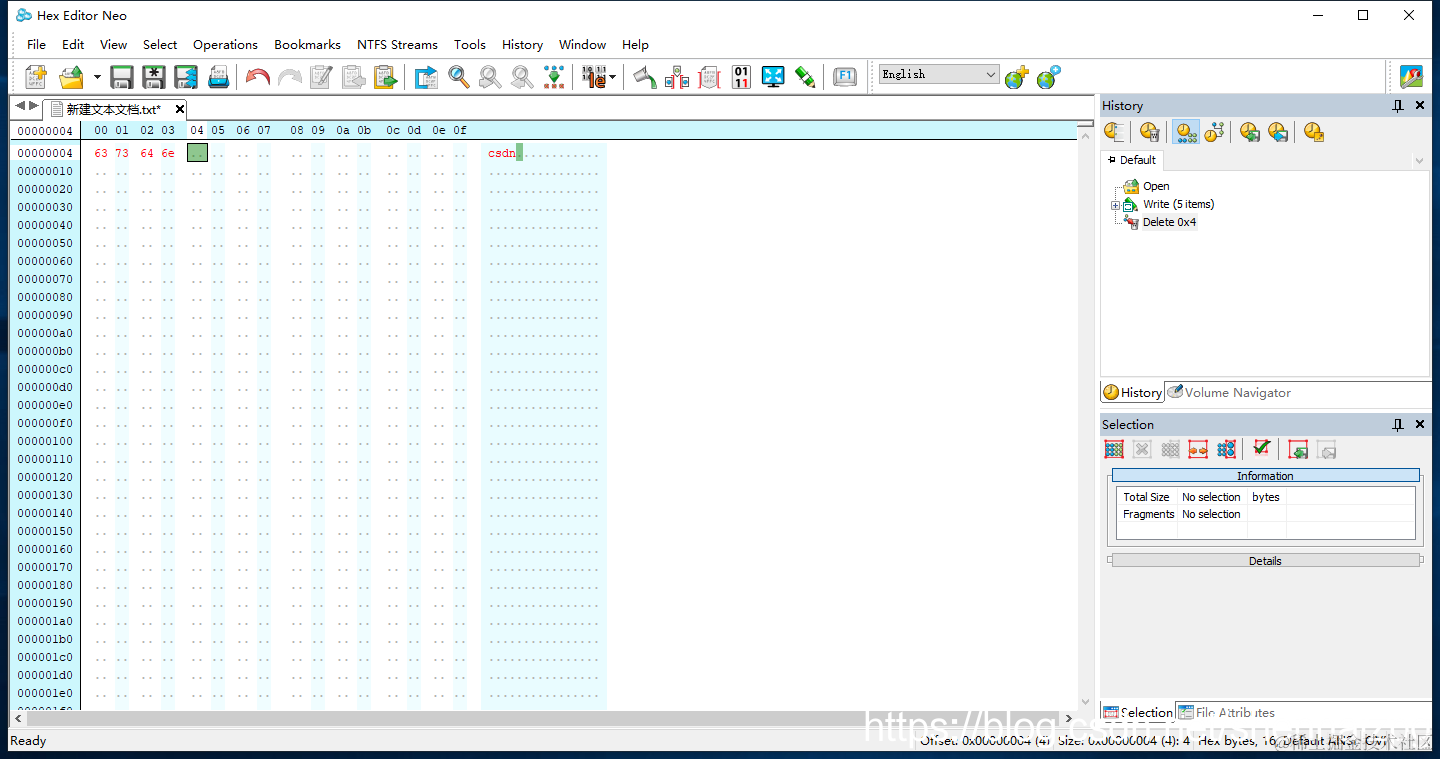1440x759 pixels.
Task: Select the Delete 0x4 history entry
Action: [x=1169, y=222]
